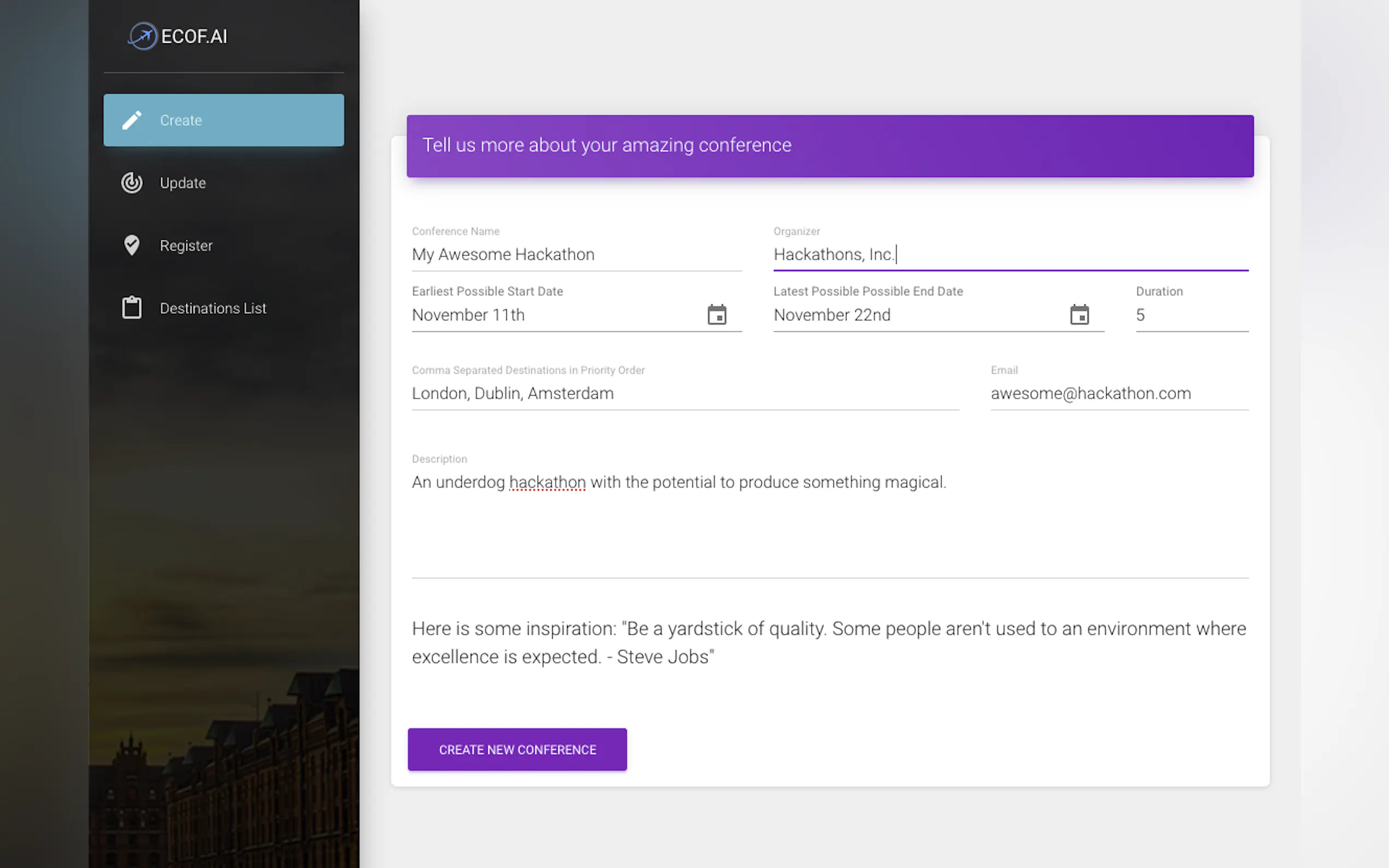Click the ECOF.AI brand text link
1389x868 pixels.
[194, 36]
